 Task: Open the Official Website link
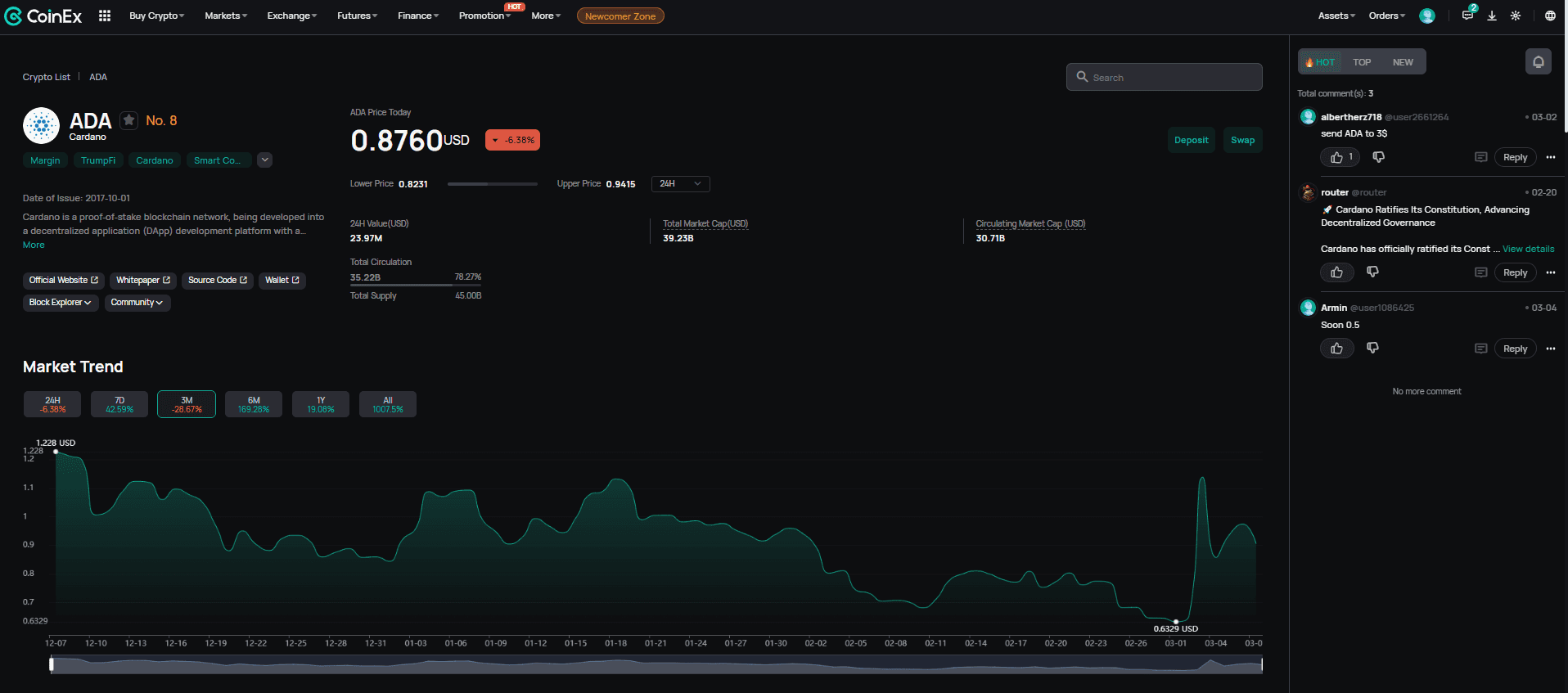point(64,281)
